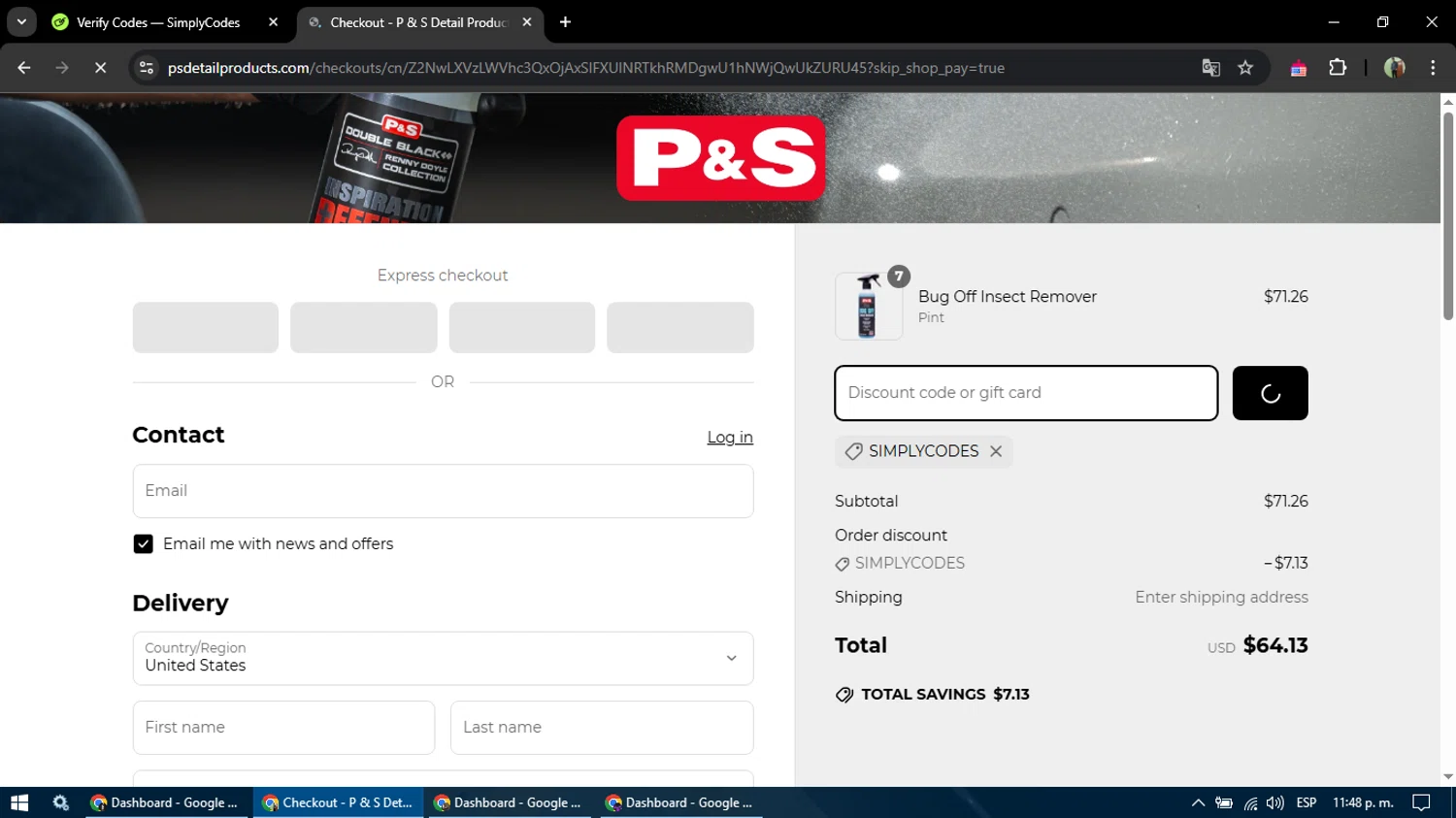This screenshot has width=1456, height=818.
Task: Click the scrollbar down arrow
Action: [1448, 777]
